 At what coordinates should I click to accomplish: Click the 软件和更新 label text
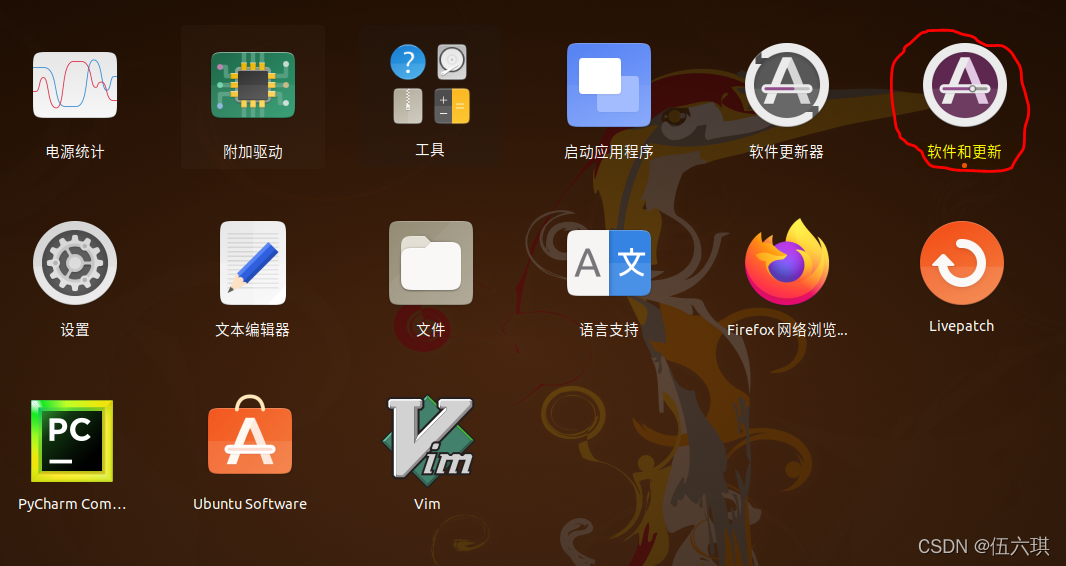pos(965,152)
